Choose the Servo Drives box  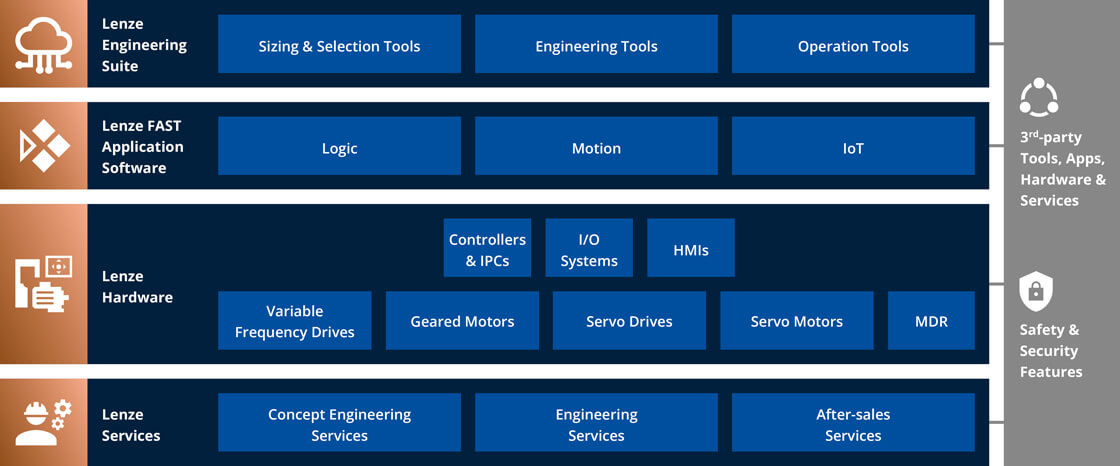pyautogui.click(x=629, y=320)
